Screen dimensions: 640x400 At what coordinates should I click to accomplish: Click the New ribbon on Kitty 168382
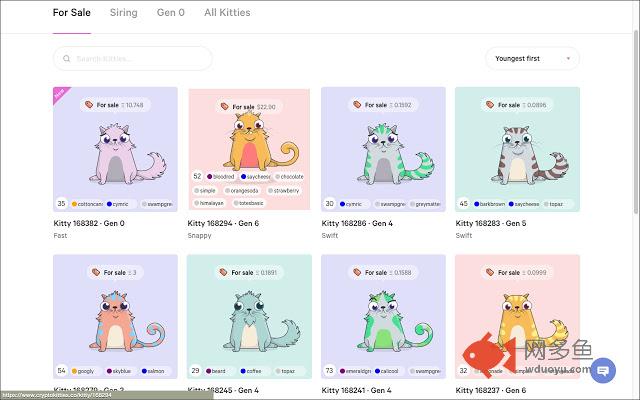click(x=60, y=93)
